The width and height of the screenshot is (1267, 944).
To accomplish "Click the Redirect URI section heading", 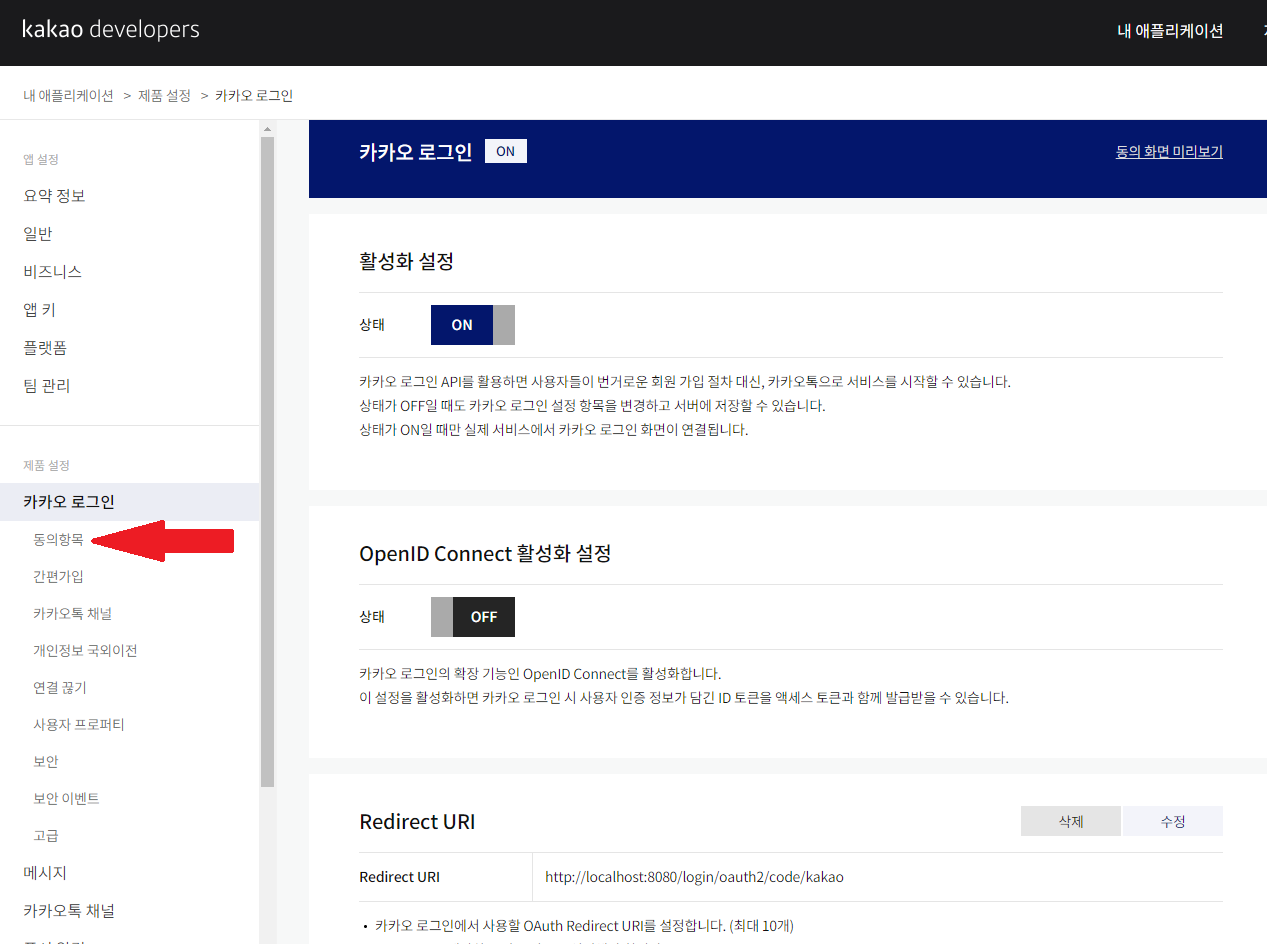I will coord(417,822).
